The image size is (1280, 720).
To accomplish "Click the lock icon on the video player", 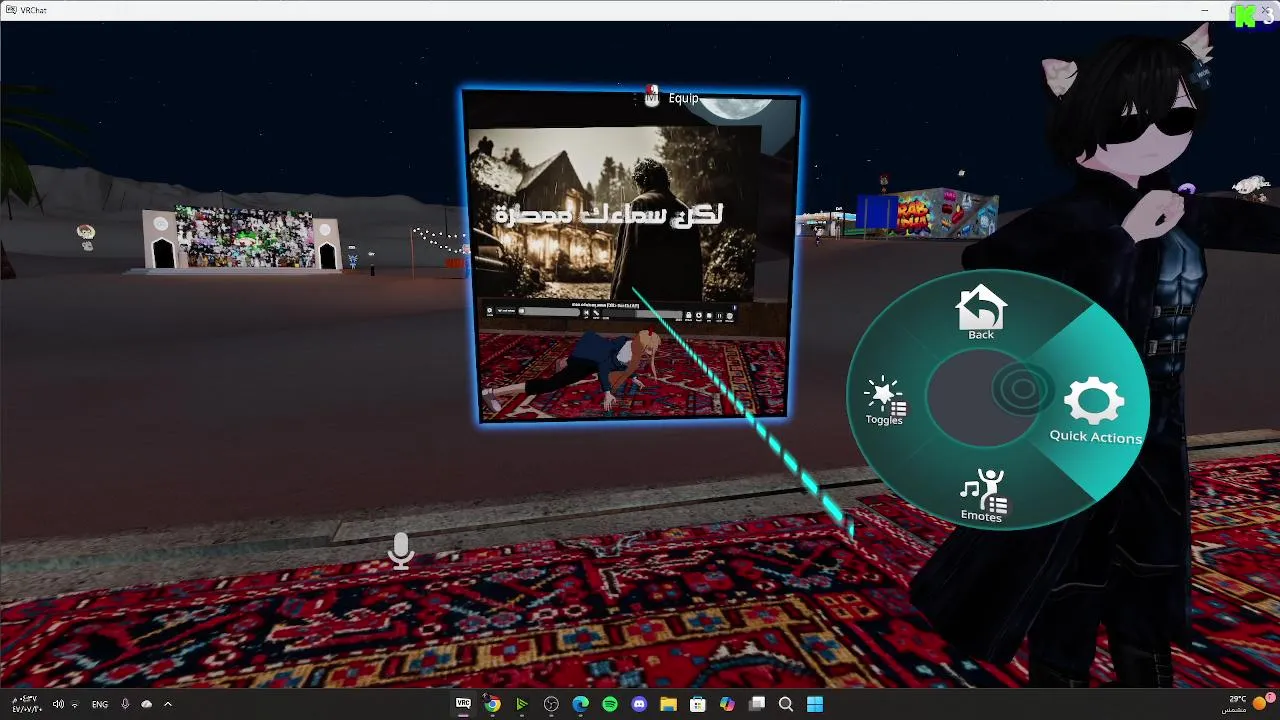I will point(688,316).
